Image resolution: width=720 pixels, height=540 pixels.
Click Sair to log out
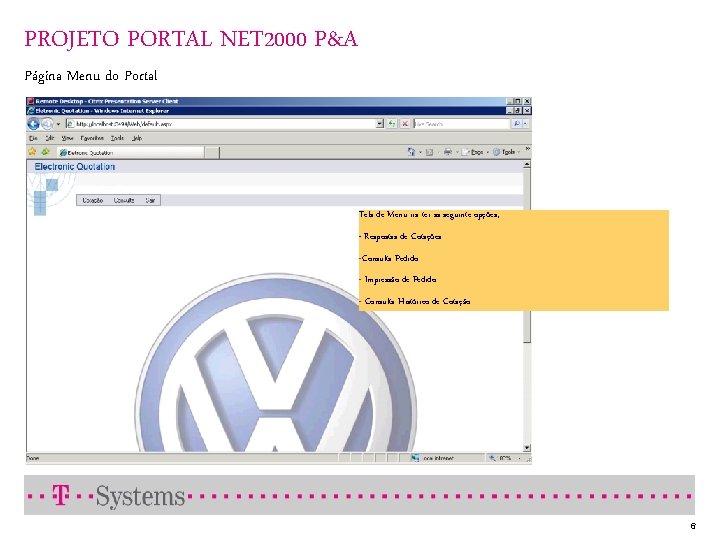click(x=150, y=200)
